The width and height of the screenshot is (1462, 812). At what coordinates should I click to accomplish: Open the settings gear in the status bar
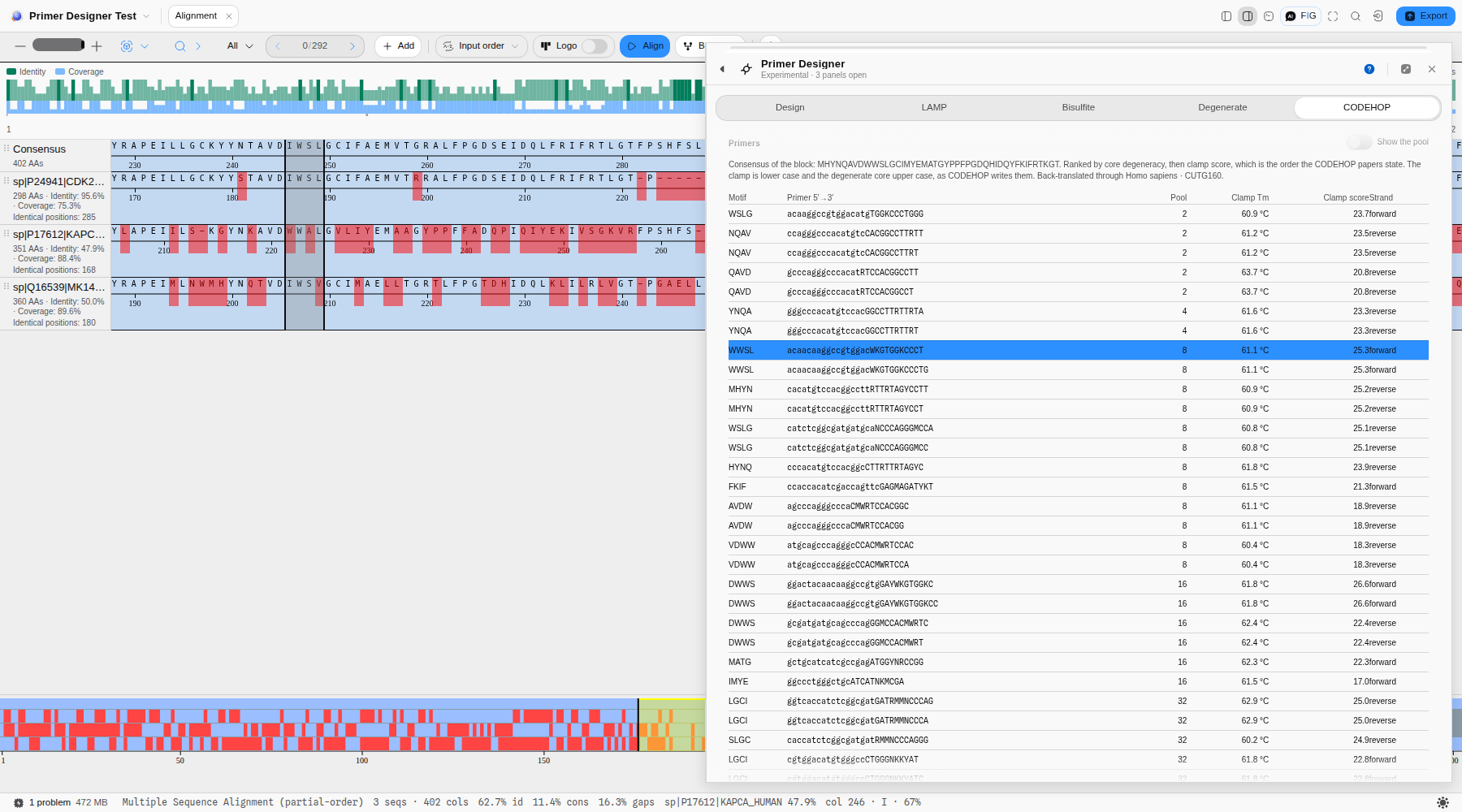tap(1443, 802)
